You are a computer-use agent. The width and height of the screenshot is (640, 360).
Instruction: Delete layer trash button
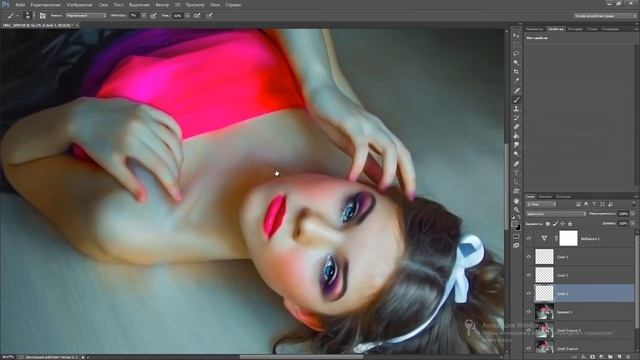[628, 357]
